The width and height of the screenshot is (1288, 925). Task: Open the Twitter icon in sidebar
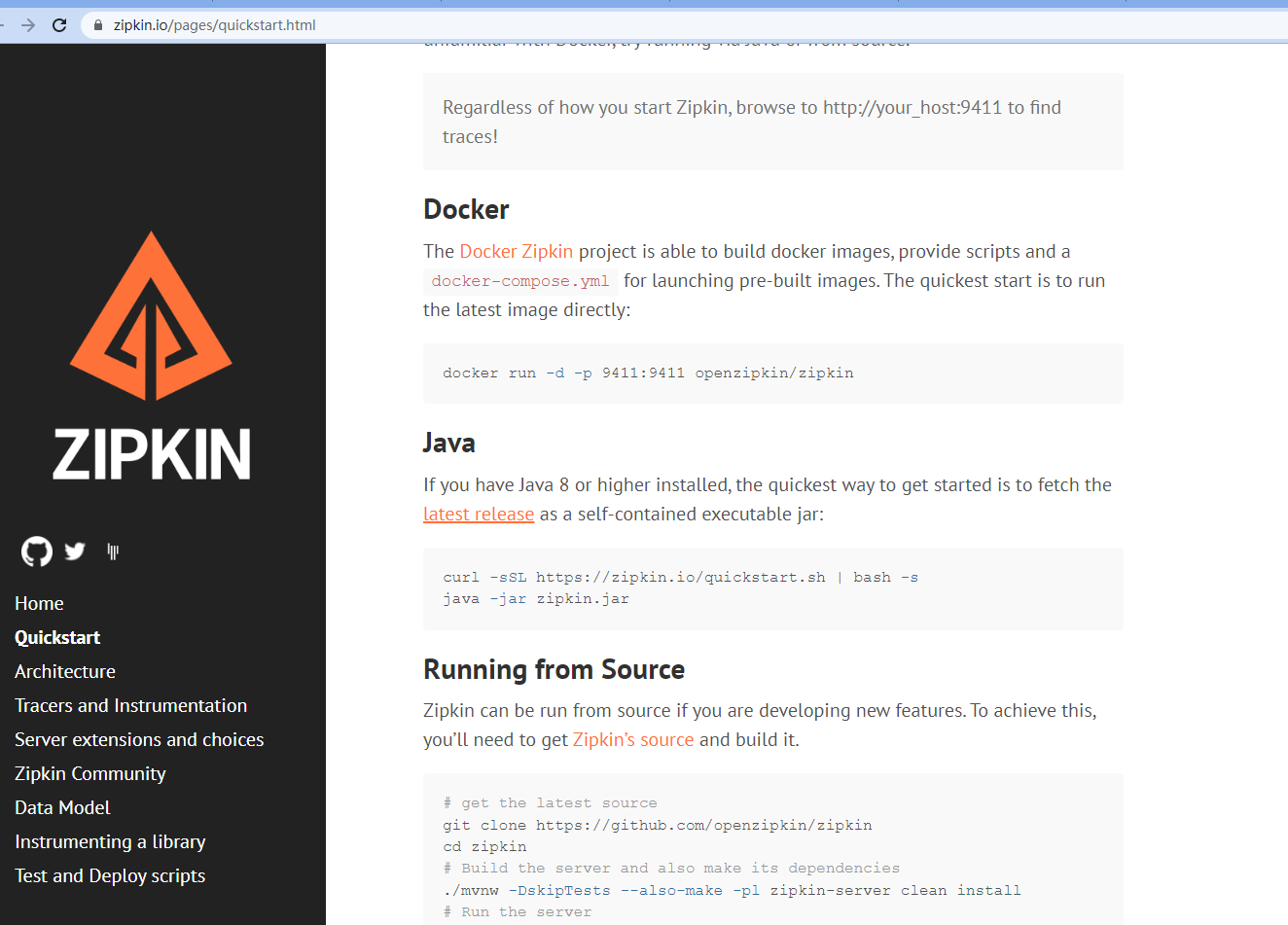(x=75, y=551)
